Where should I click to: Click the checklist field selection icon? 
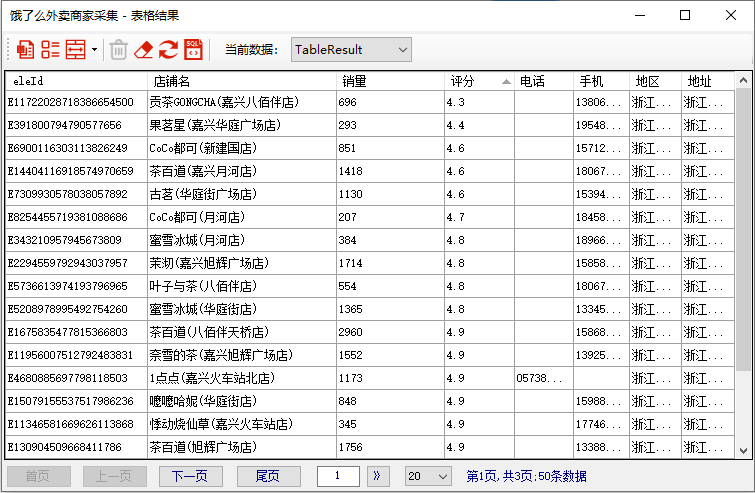pyautogui.click(x=50, y=49)
